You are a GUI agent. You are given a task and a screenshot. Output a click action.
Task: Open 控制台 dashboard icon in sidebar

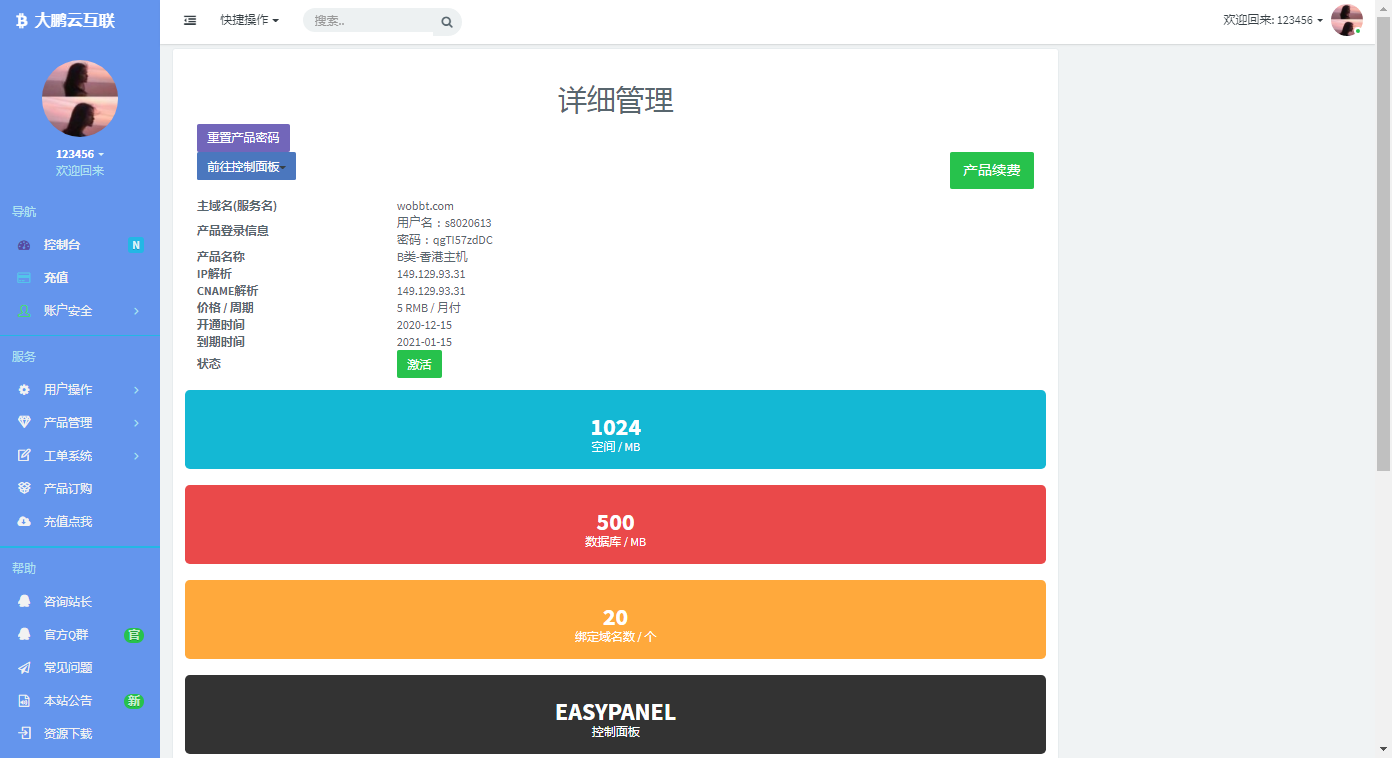tap(24, 245)
